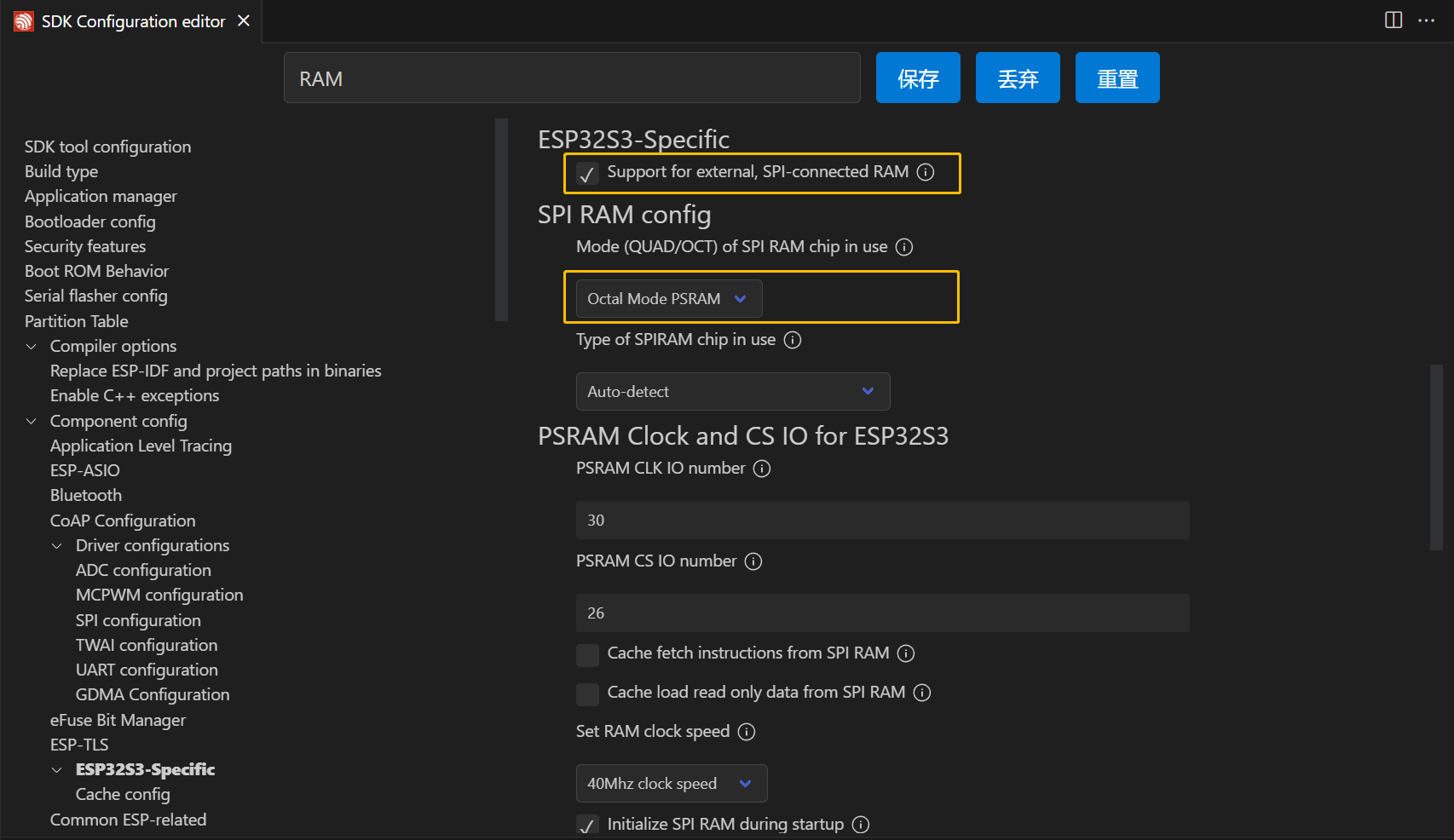Collapse the ESP32S3-Specific tree node
The width and height of the screenshot is (1454, 840).
click(x=57, y=770)
